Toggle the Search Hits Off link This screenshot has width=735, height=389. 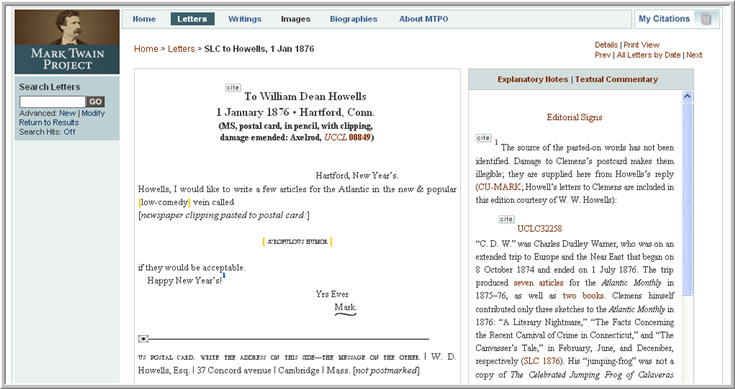coord(69,132)
